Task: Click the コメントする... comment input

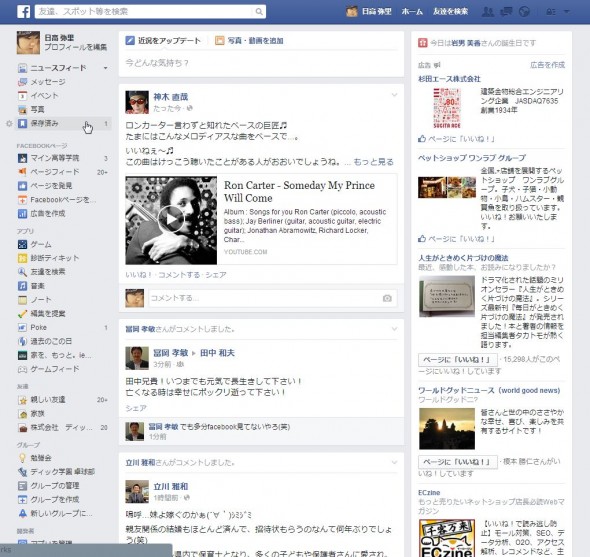Action: [x=265, y=298]
